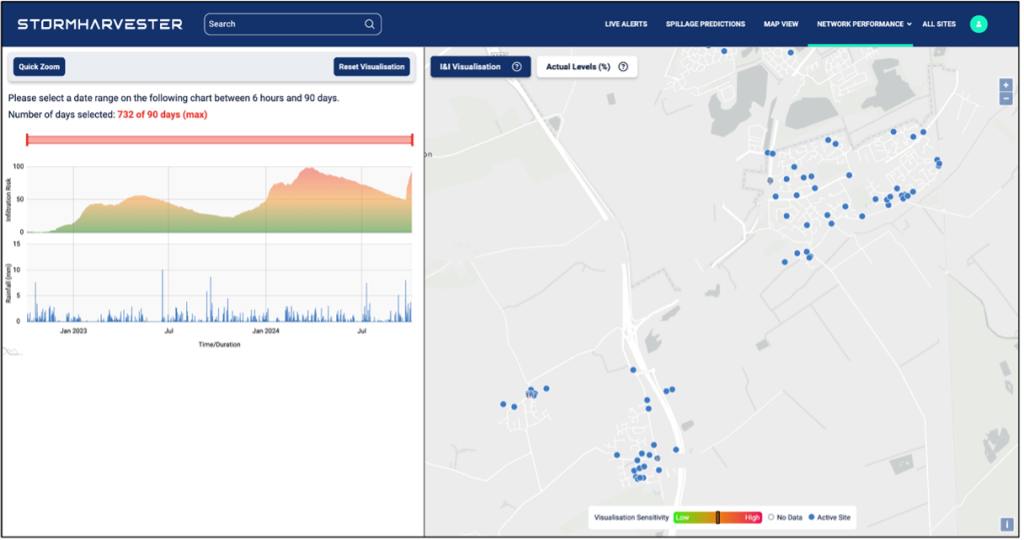Click the StormHarvester logo

pyautogui.click(x=100, y=24)
